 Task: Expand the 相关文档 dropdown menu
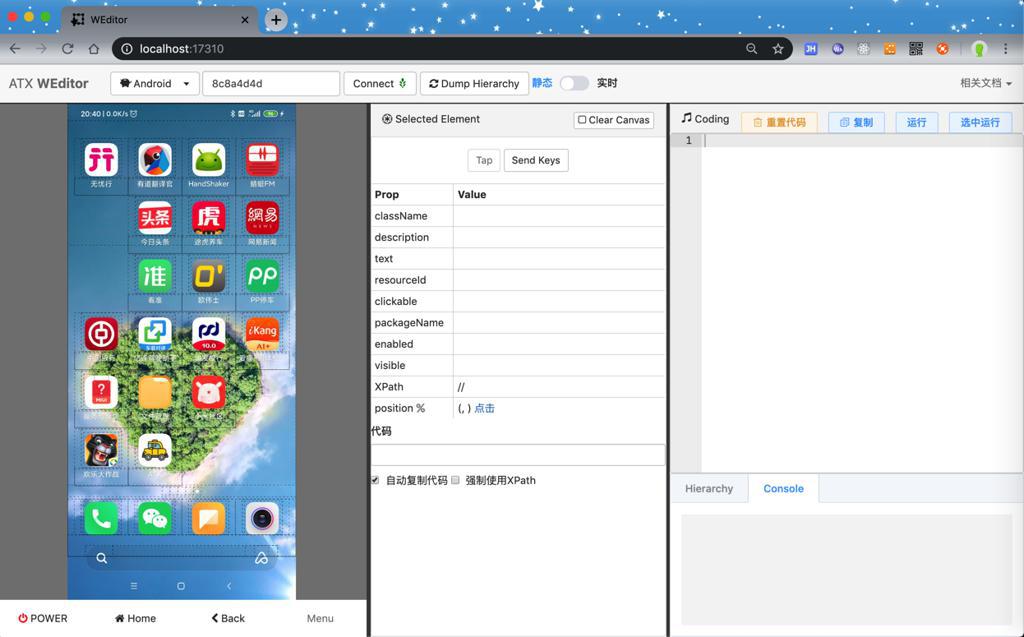point(985,83)
